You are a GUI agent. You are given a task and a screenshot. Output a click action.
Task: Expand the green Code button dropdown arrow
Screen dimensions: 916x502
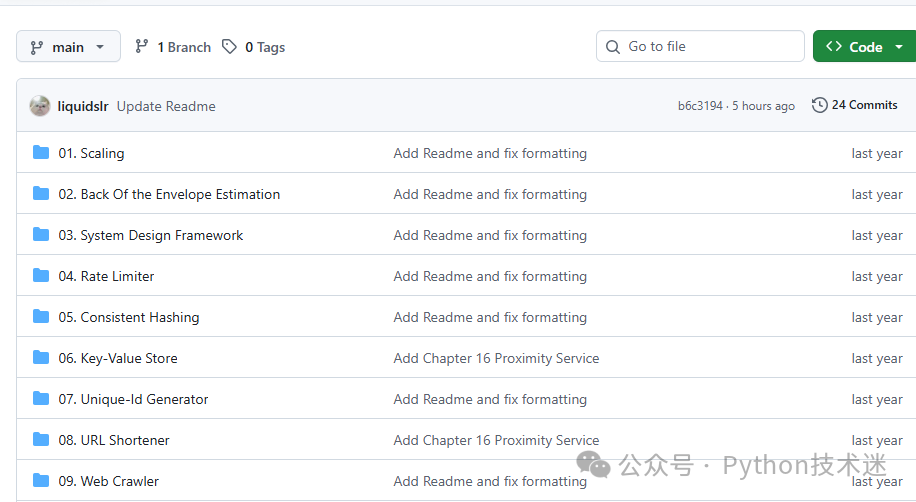(x=898, y=47)
